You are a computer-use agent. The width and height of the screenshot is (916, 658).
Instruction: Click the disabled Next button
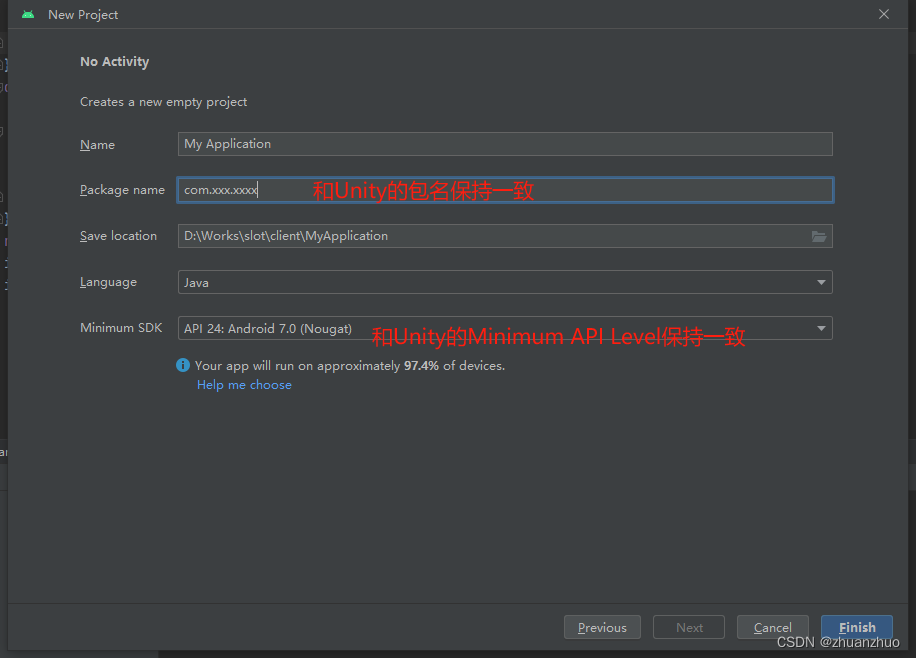click(x=689, y=627)
